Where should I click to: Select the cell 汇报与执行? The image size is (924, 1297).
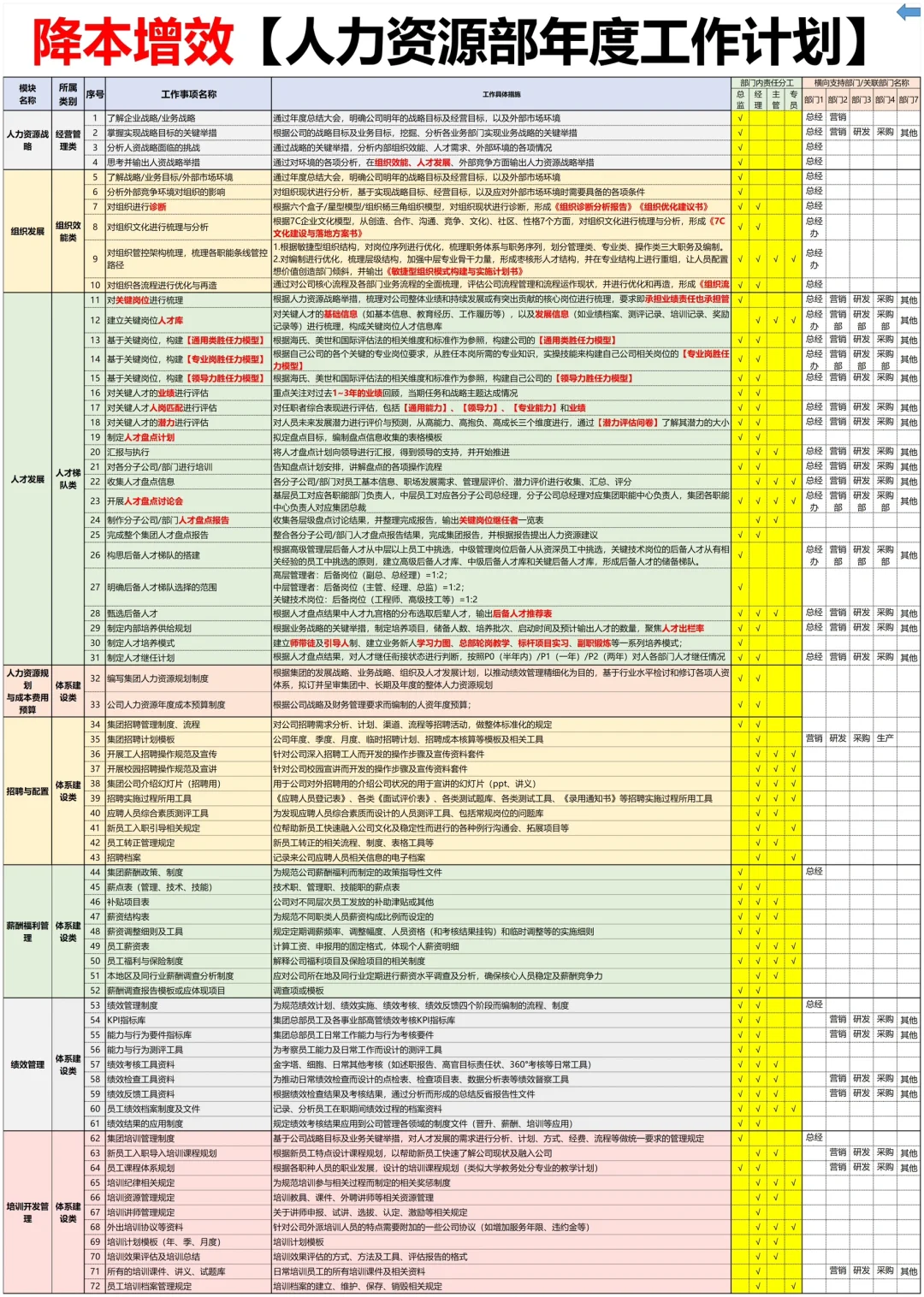[188, 452]
